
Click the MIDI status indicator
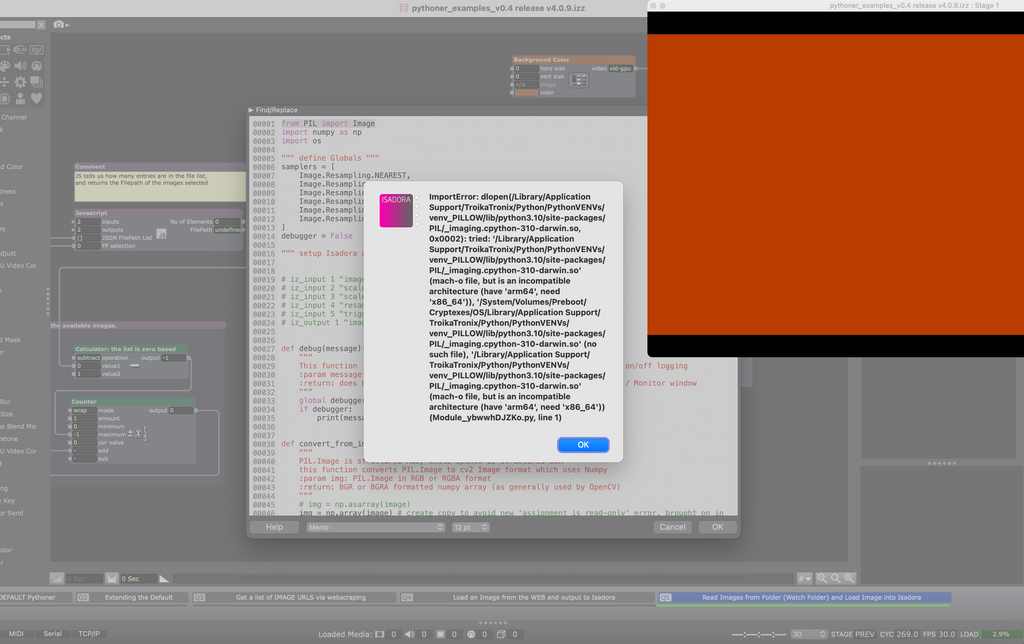tap(16, 634)
